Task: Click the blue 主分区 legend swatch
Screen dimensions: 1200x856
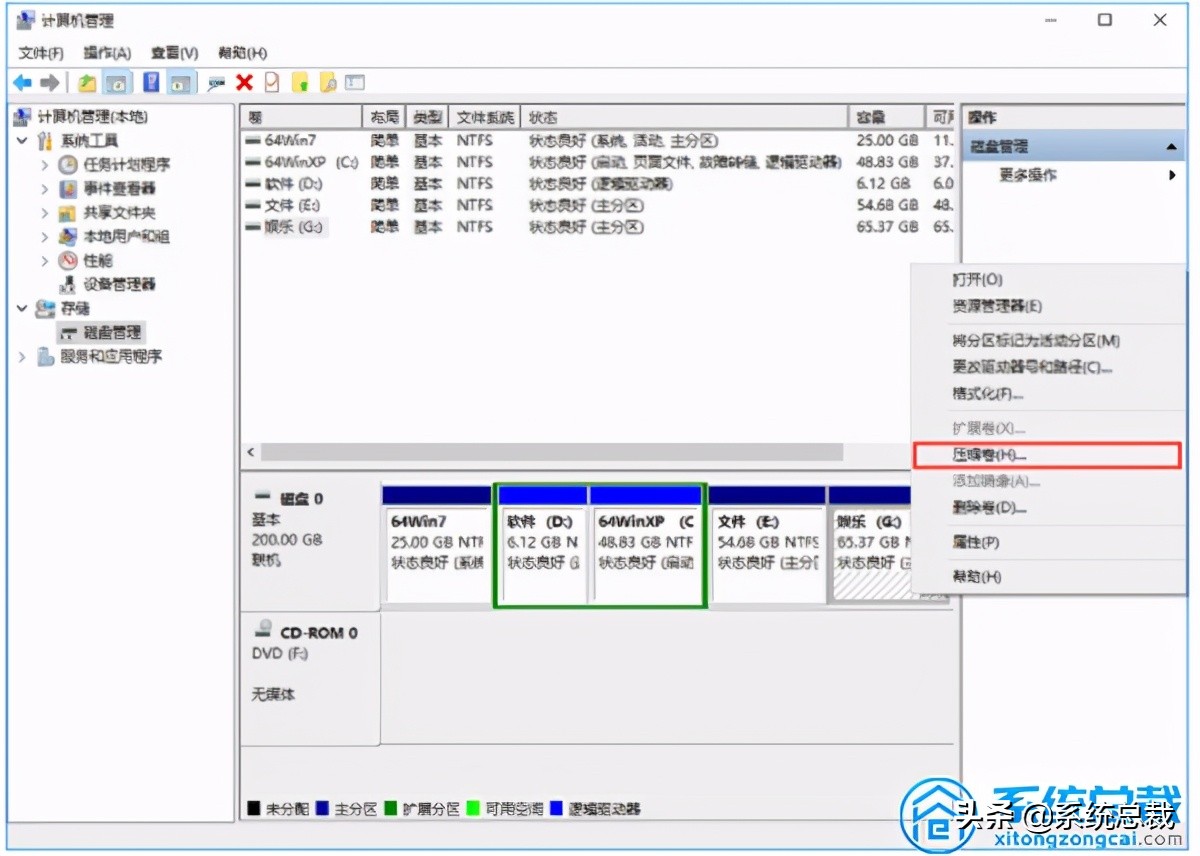Action: click(320, 807)
